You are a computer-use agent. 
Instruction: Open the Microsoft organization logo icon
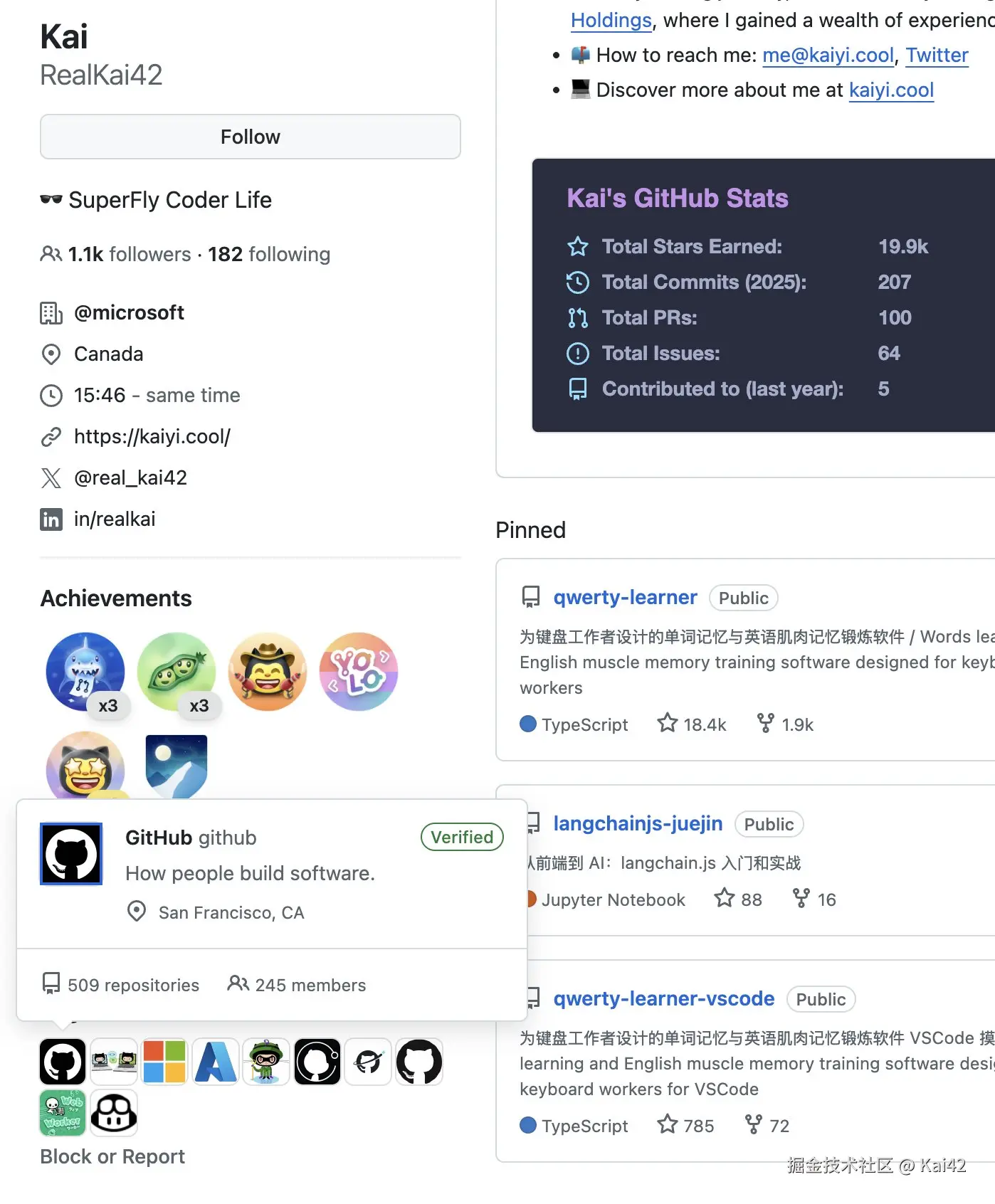164,1062
